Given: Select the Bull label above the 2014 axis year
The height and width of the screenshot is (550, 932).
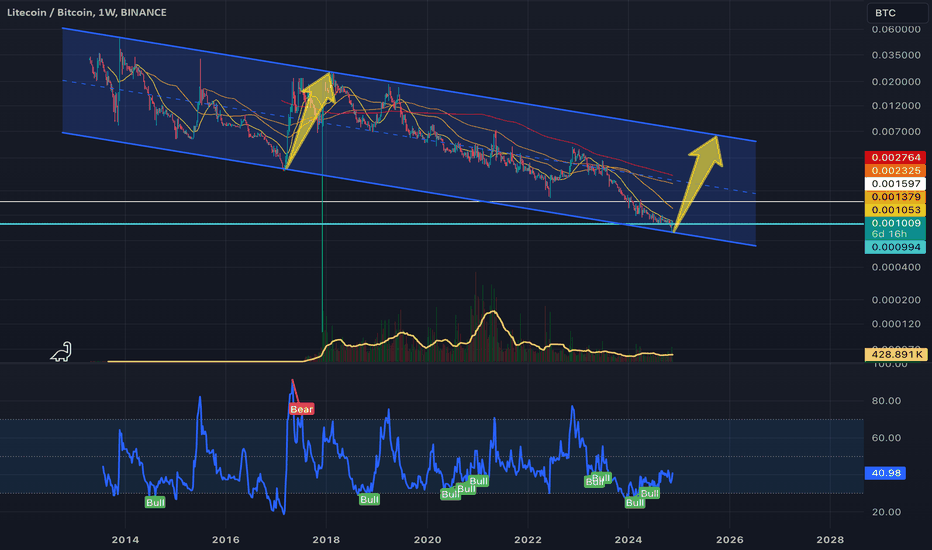Looking at the screenshot, I should 155,502.
